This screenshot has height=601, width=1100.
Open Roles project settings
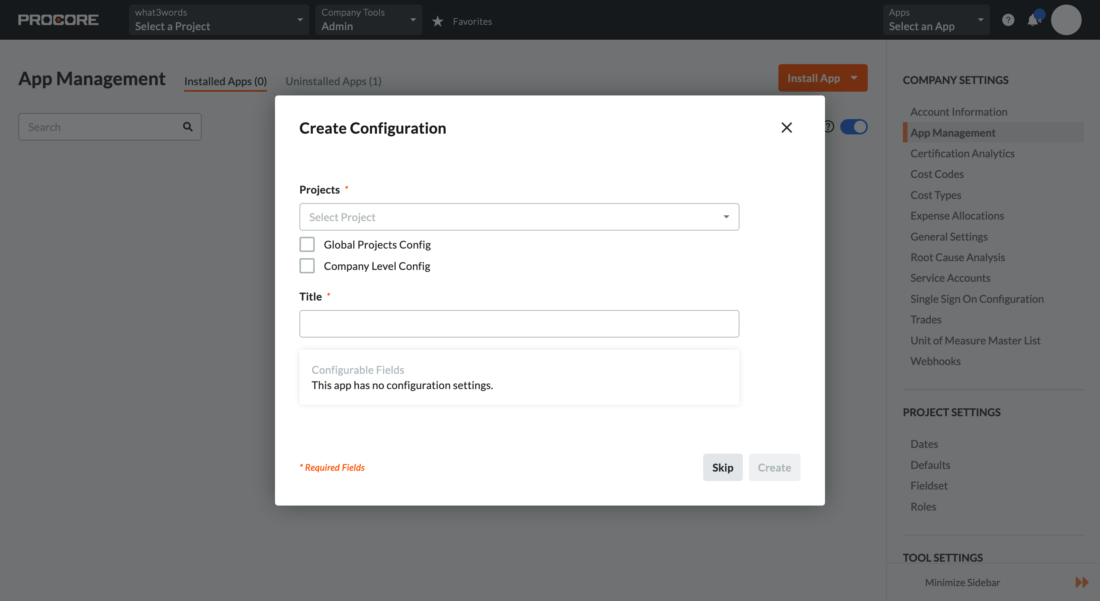tap(923, 506)
